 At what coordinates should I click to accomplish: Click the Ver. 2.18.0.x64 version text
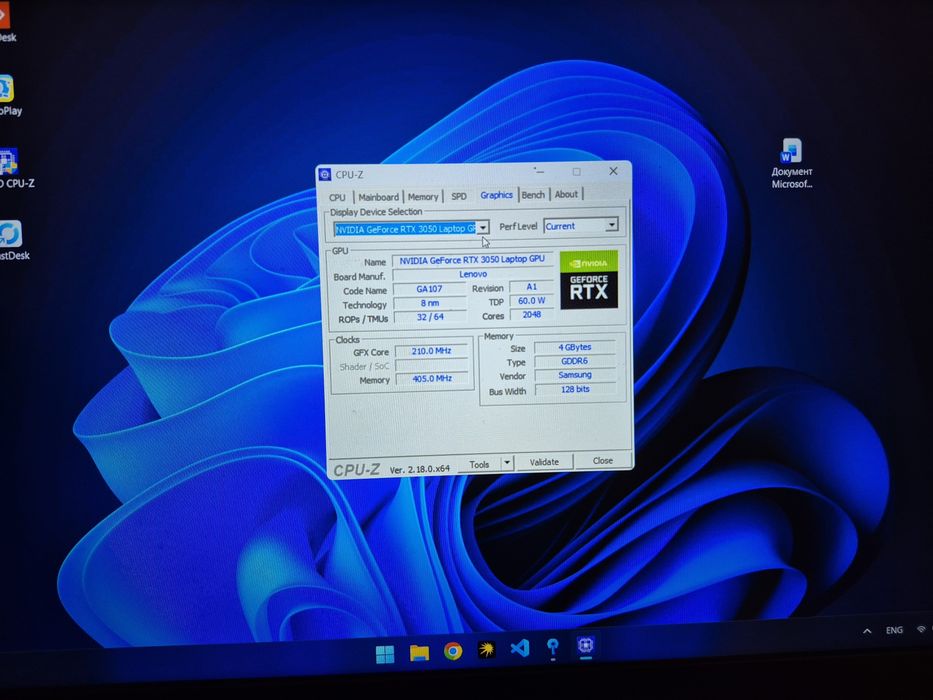click(419, 469)
